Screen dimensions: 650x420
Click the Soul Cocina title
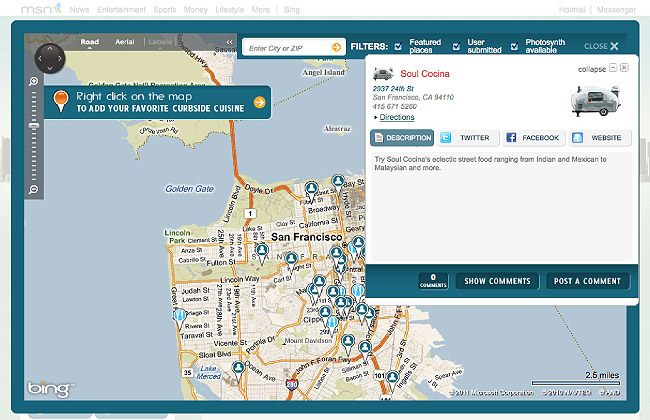click(x=425, y=74)
